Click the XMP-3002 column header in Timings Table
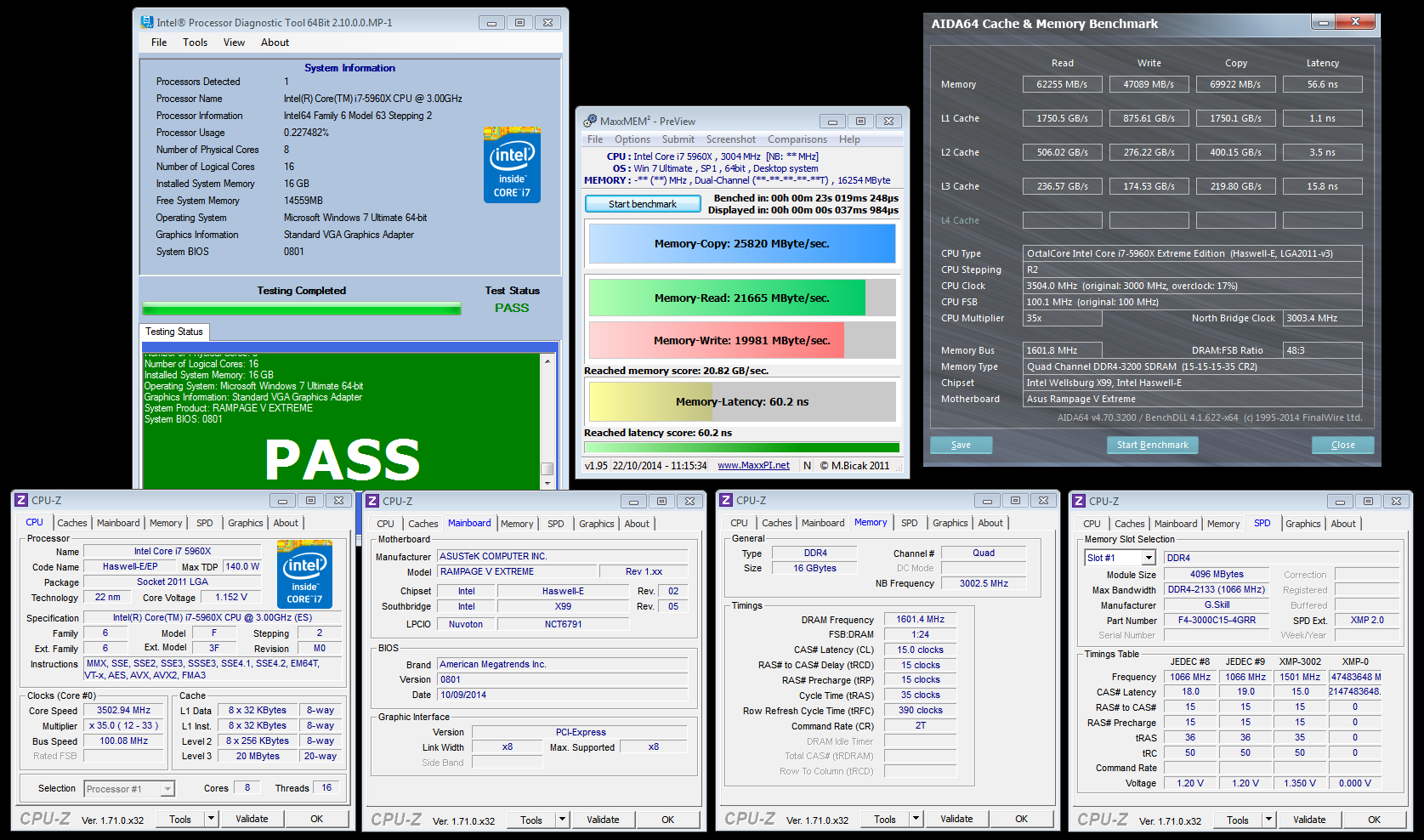 pos(1300,661)
